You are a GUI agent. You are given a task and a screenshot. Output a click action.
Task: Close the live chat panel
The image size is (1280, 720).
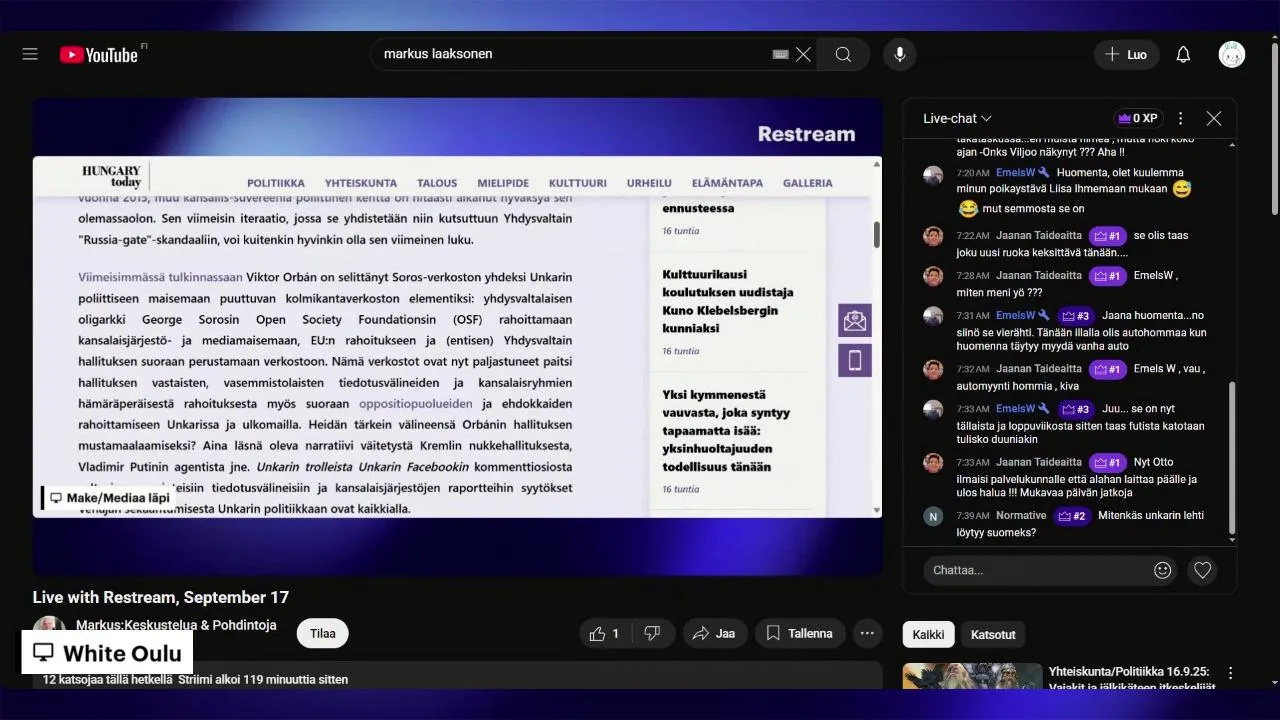click(1214, 118)
